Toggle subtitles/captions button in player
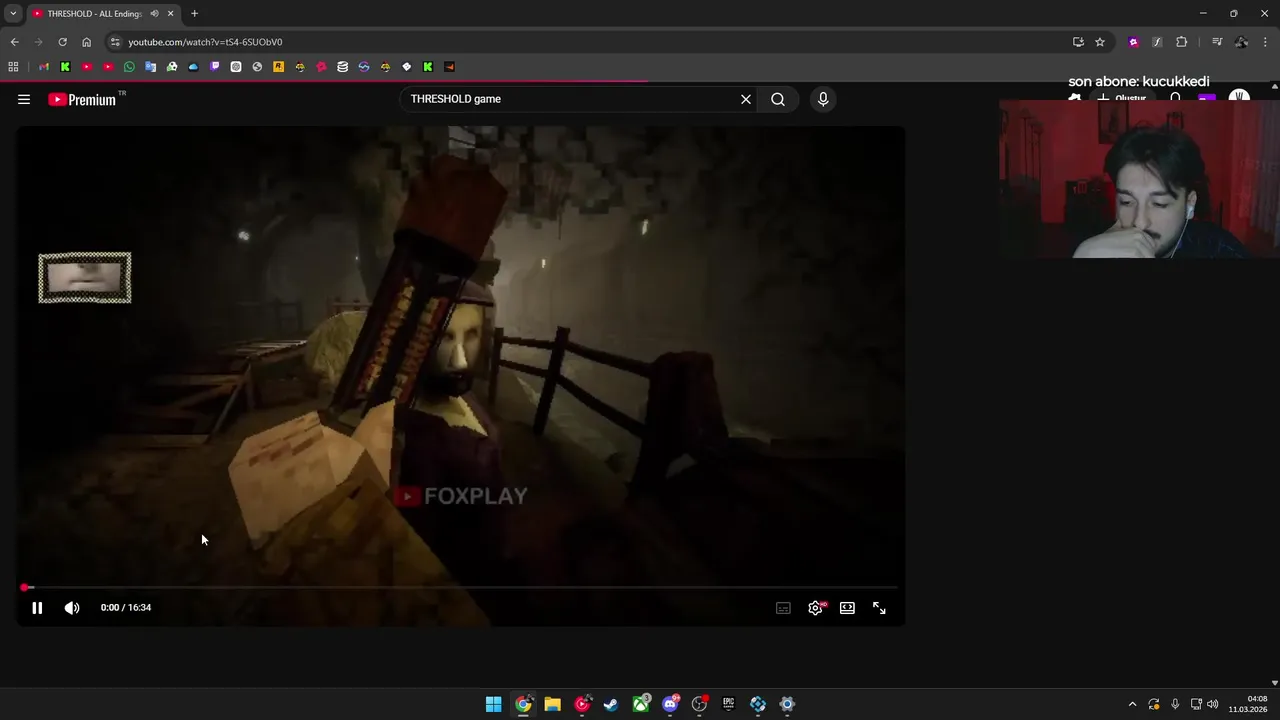The width and height of the screenshot is (1280, 720). point(784,608)
